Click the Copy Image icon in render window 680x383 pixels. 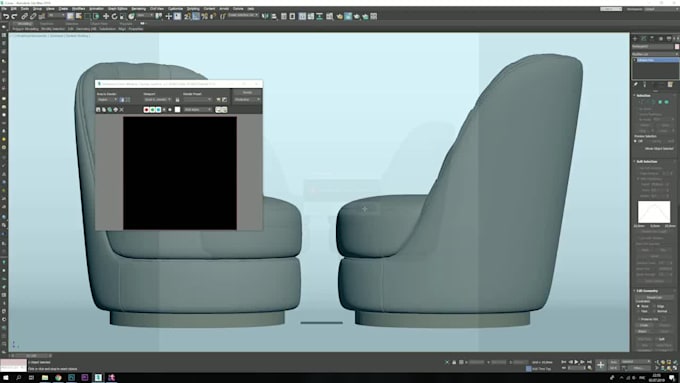click(x=104, y=110)
